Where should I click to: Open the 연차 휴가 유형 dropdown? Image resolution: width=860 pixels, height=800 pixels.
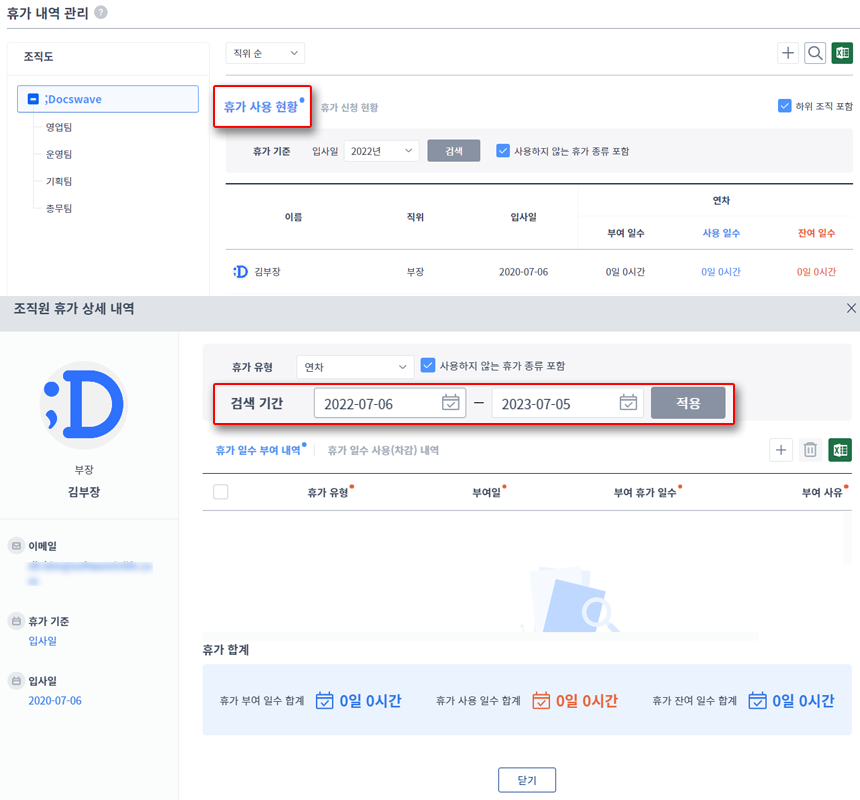[355, 367]
